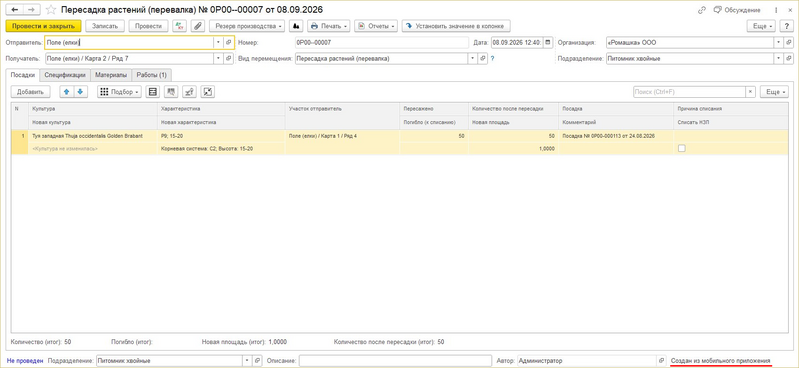Click the document structure icon next to Резерв производства
Screen dimensions: 799x368
pos(296,25)
